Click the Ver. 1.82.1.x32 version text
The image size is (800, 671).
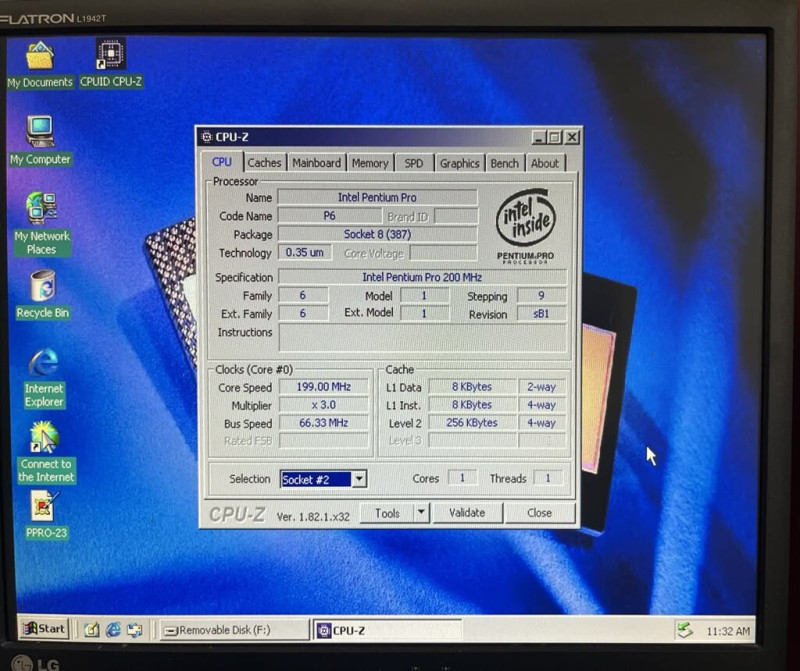click(x=313, y=516)
